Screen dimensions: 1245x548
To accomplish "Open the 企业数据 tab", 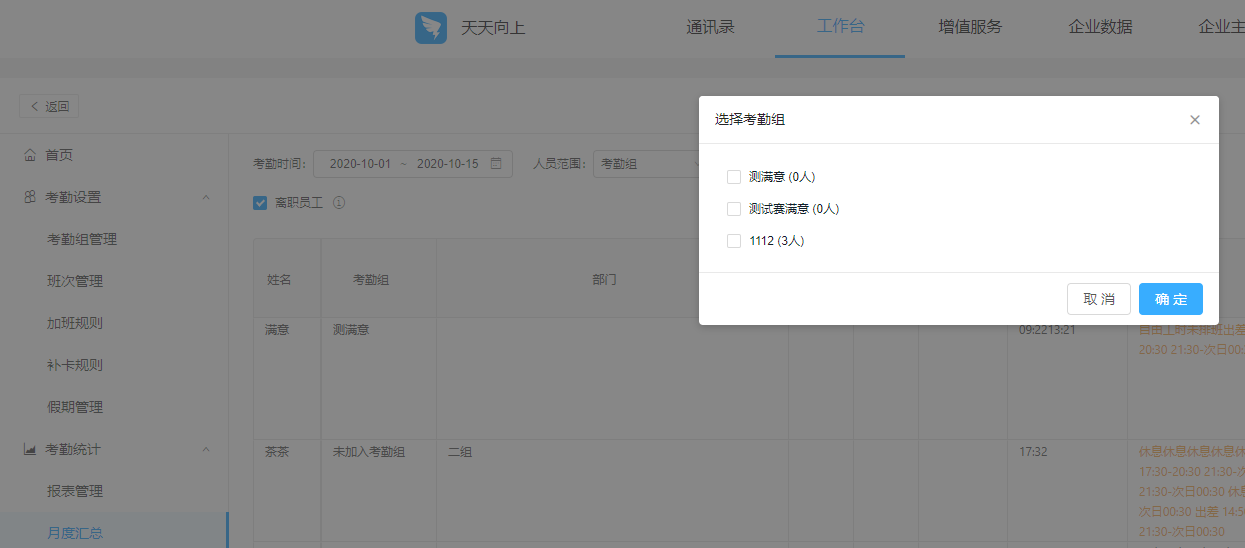I will click(1100, 27).
